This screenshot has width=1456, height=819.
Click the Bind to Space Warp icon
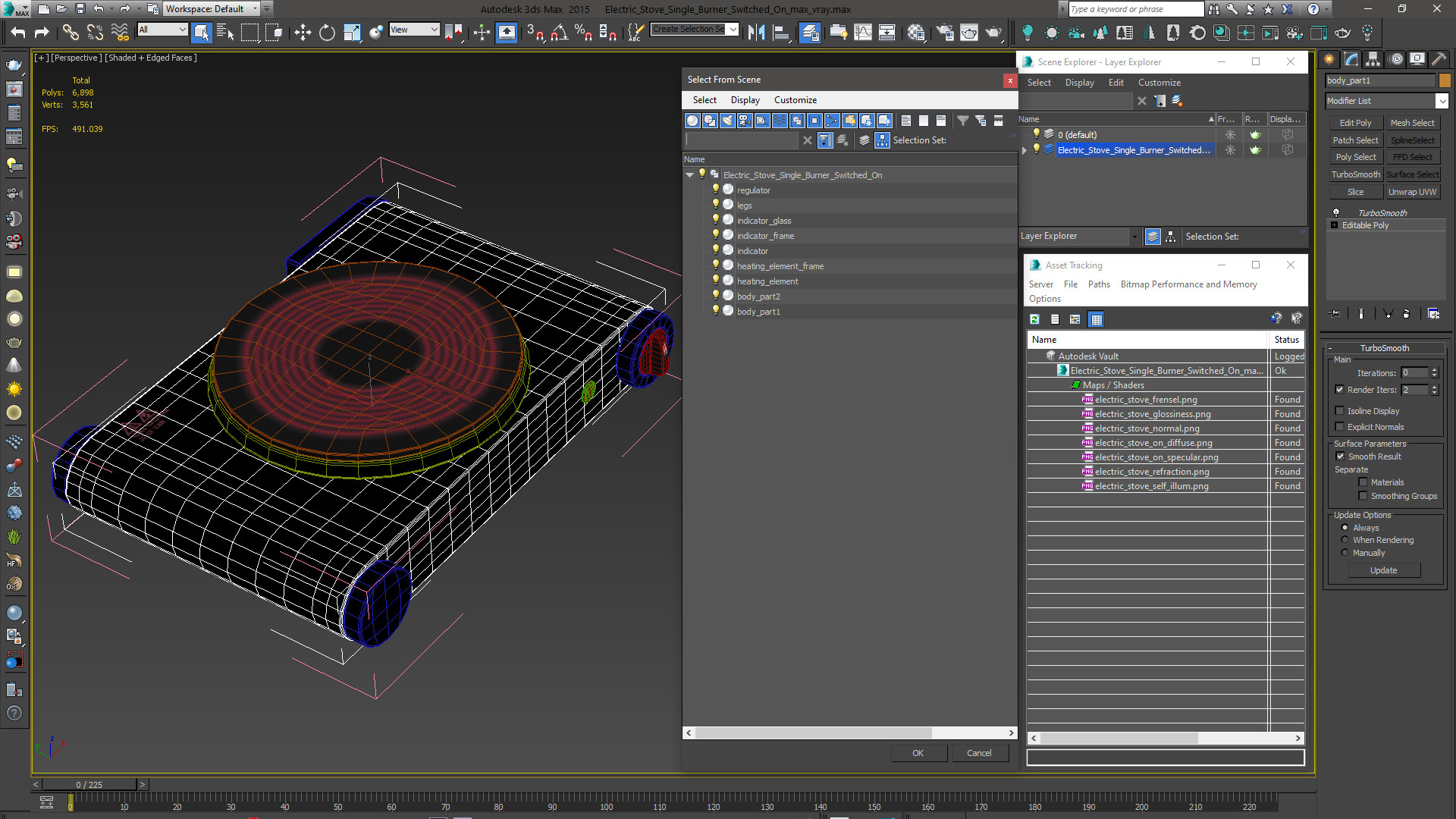pyautogui.click(x=119, y=32)
